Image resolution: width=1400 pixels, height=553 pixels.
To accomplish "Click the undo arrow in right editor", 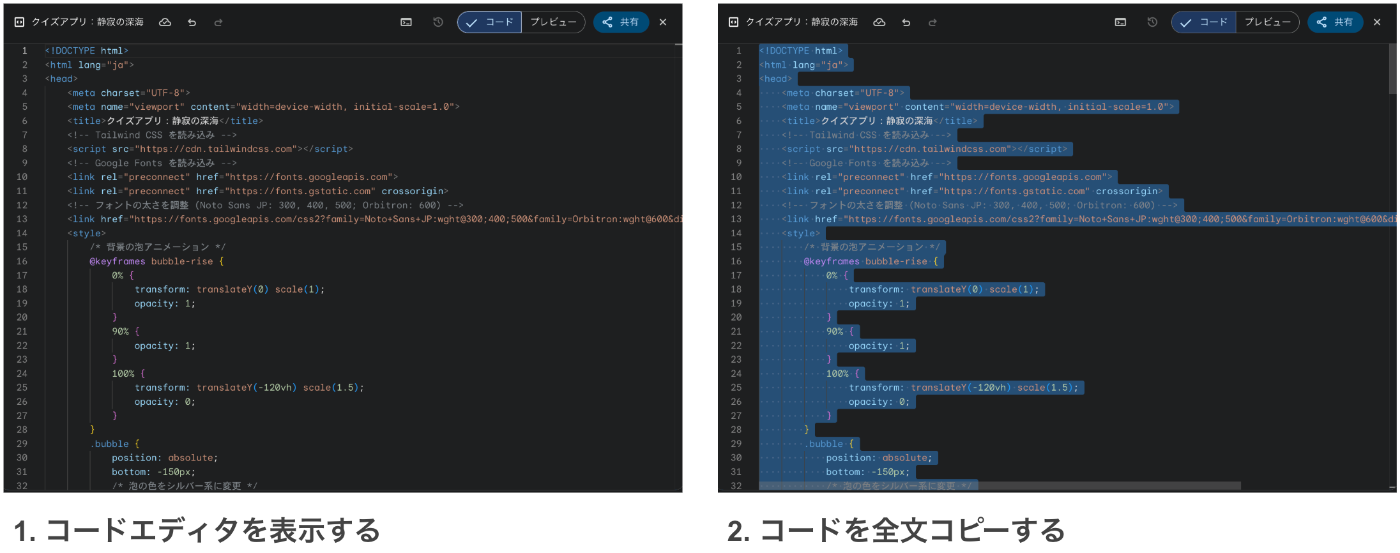I will click(x=905, y=22).
